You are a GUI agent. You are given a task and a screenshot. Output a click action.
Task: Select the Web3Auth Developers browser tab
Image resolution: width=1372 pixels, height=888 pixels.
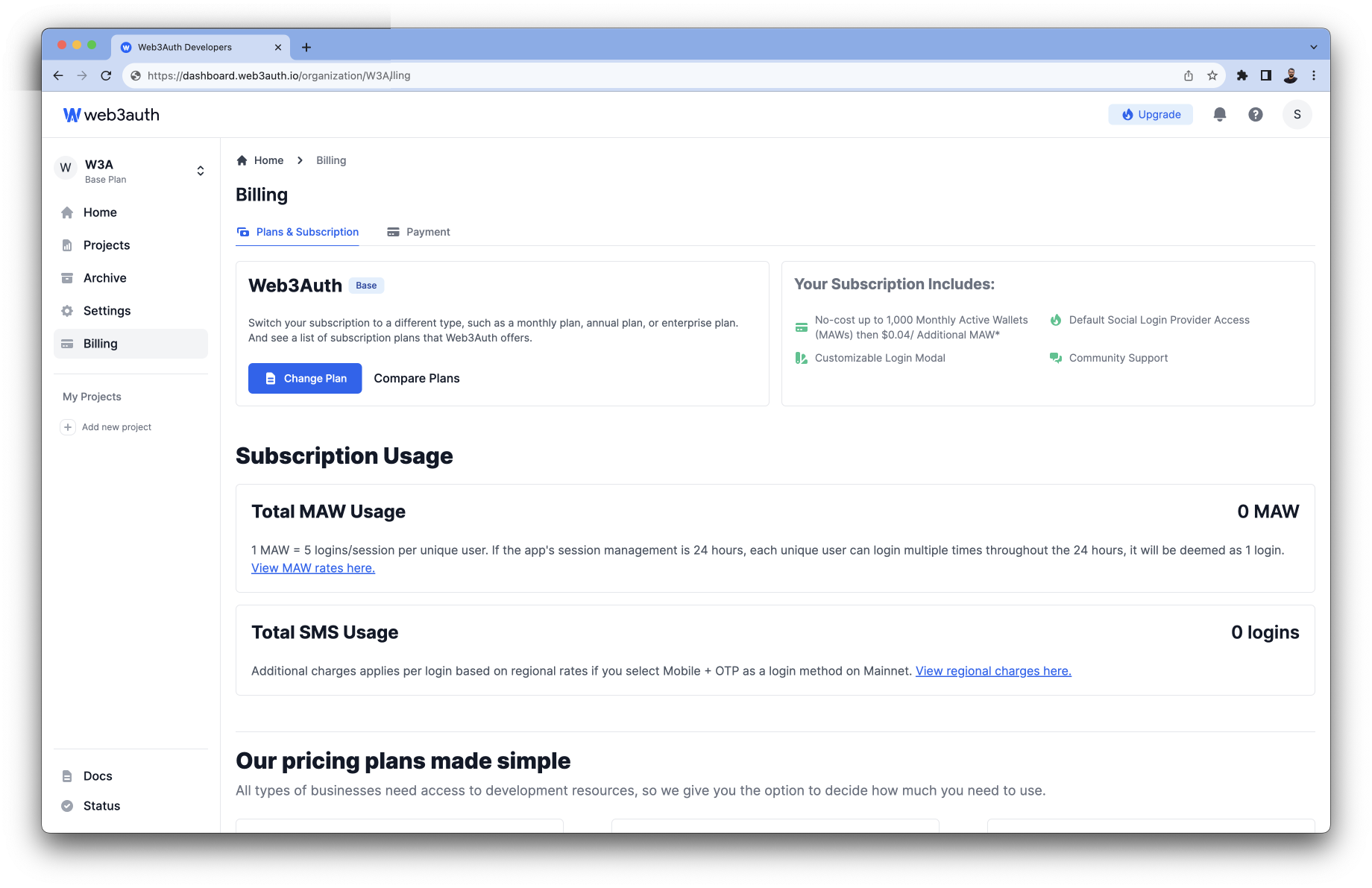click(x=201, y=47)
